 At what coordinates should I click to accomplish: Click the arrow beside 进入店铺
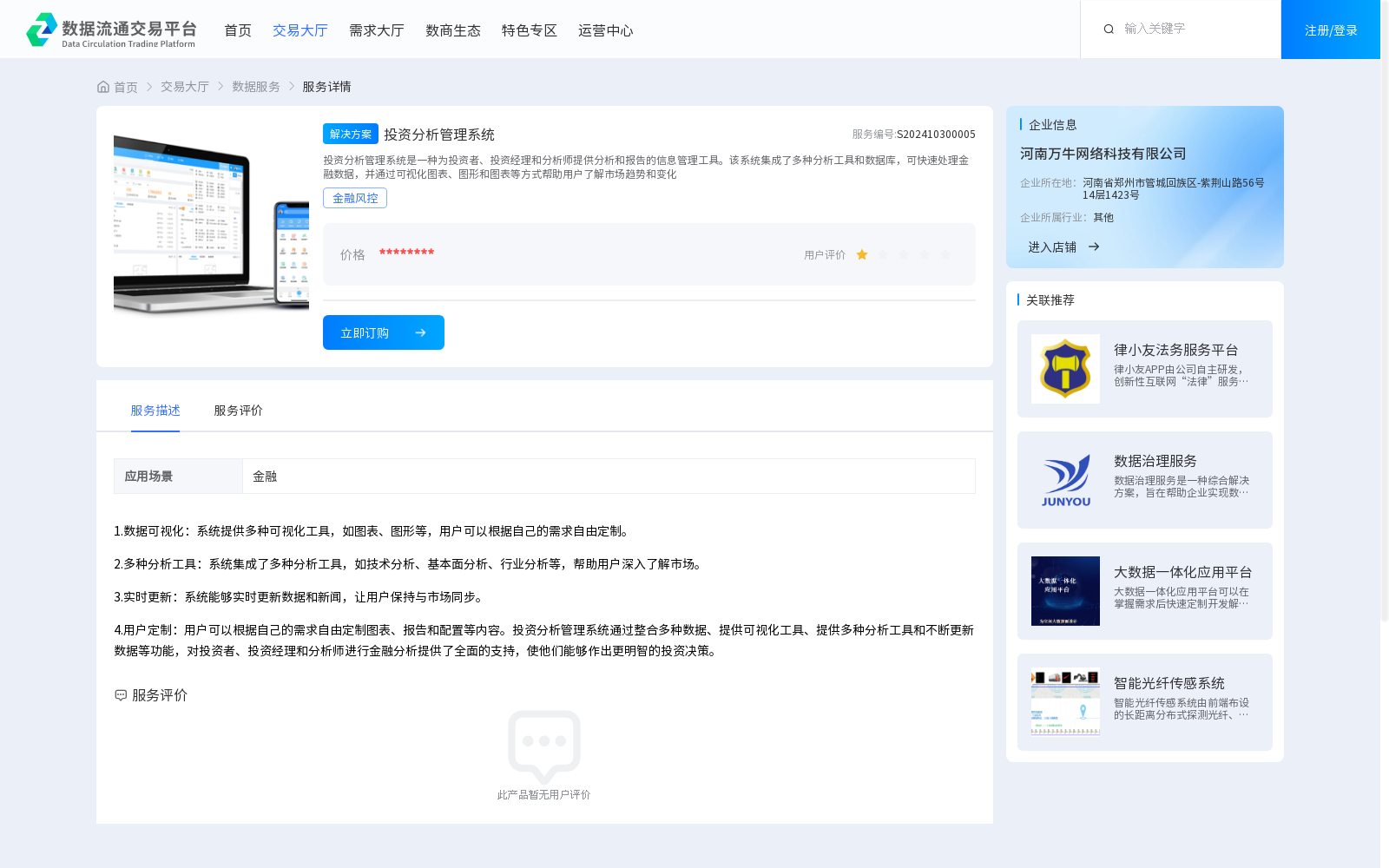pos(1094,247)
